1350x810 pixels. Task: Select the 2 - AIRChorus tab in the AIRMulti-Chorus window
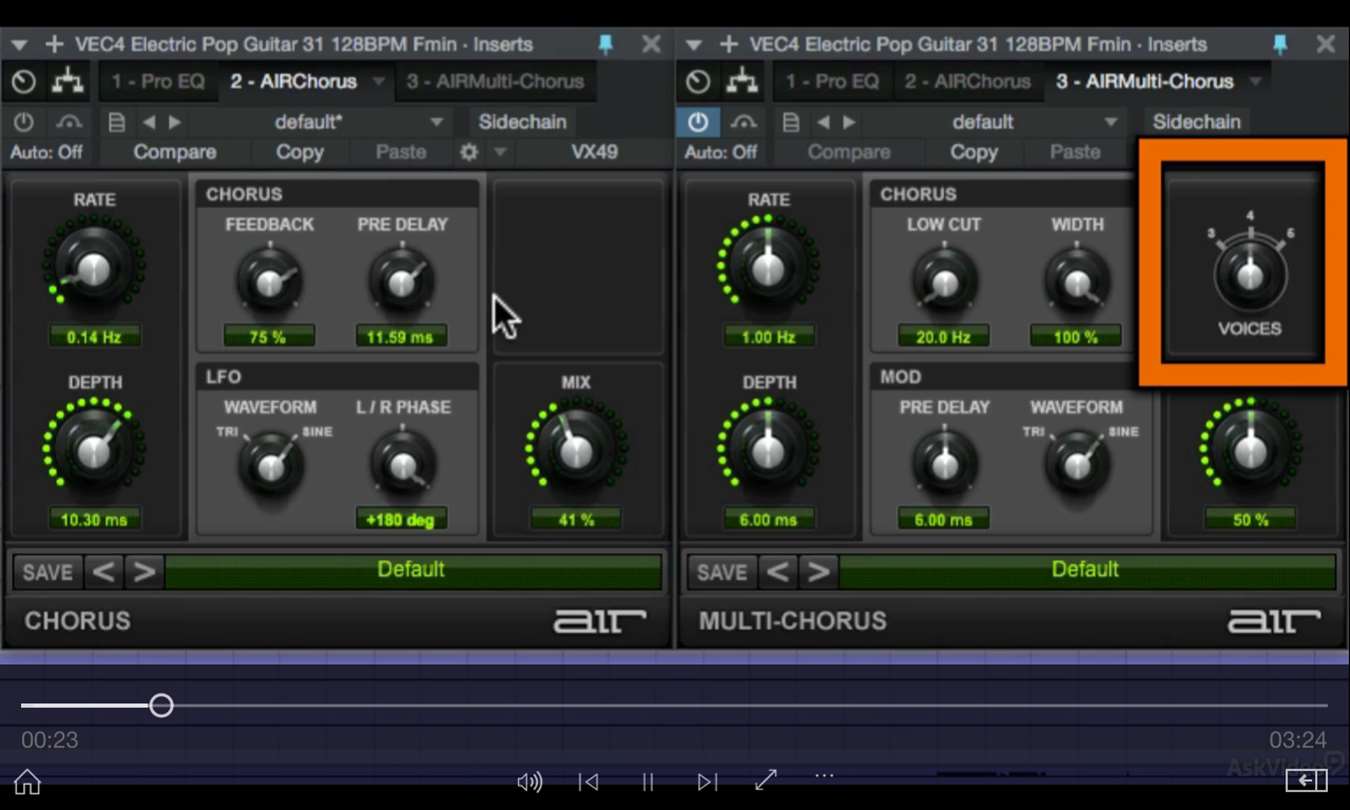click(x=967, y=82)
